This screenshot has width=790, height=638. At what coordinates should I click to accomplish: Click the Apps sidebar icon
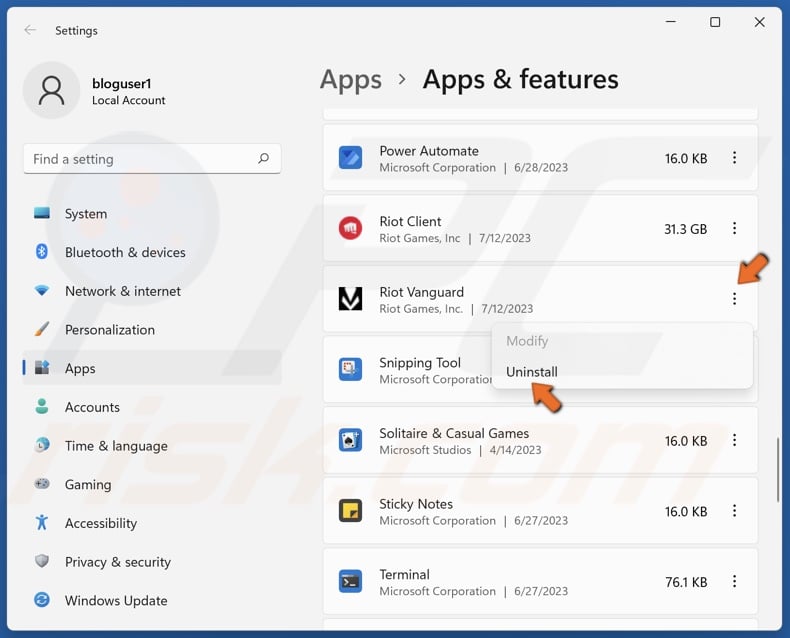42,367
